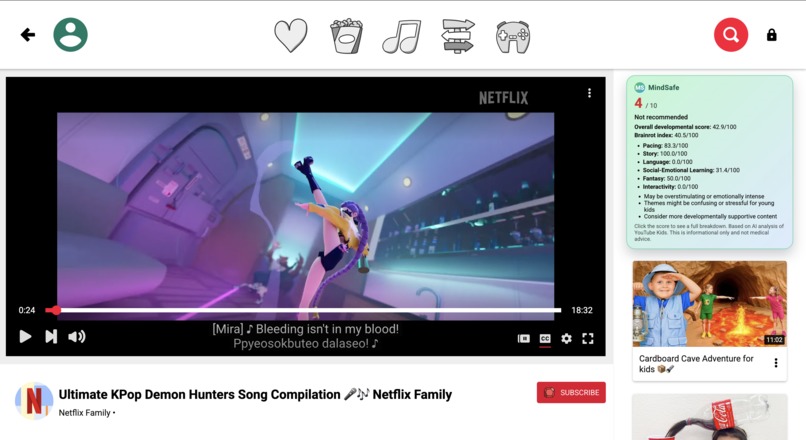Toggle closed captions CC button
This screenshot has height=440, width=806.
click(x=545, y=338)
